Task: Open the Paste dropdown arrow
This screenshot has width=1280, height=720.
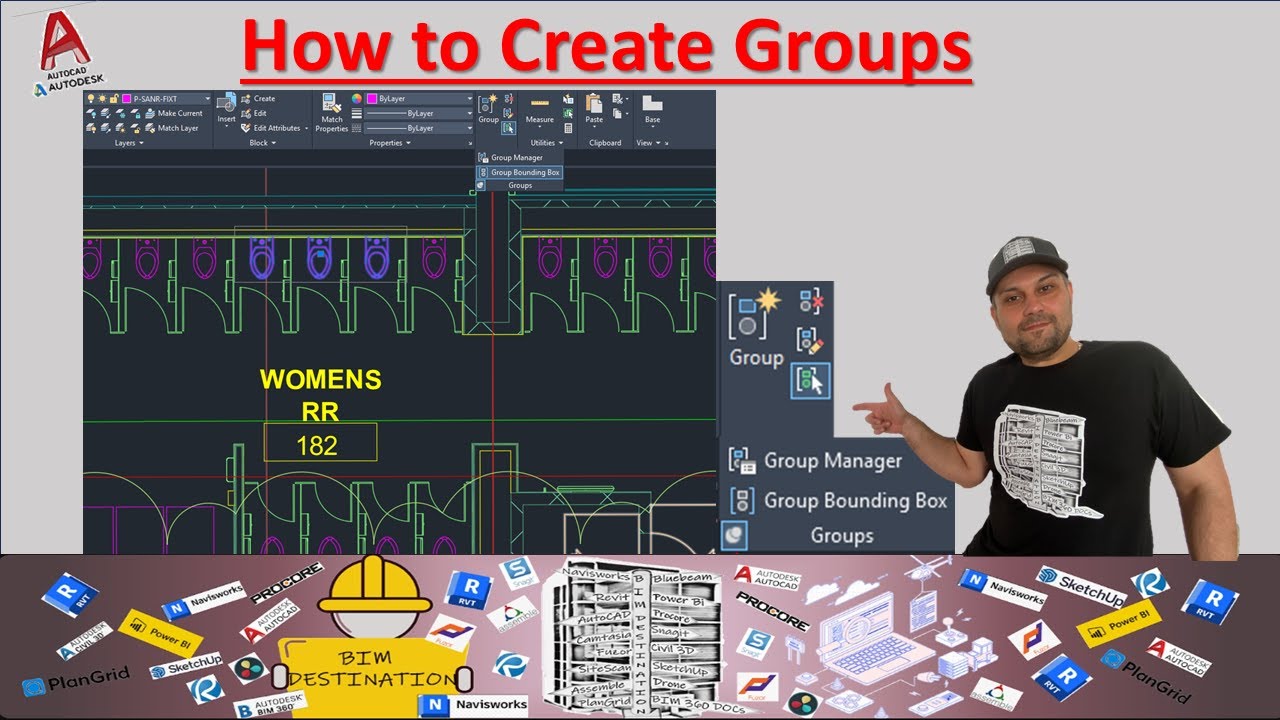Action: pyautogui.click(x=594, y=127)
